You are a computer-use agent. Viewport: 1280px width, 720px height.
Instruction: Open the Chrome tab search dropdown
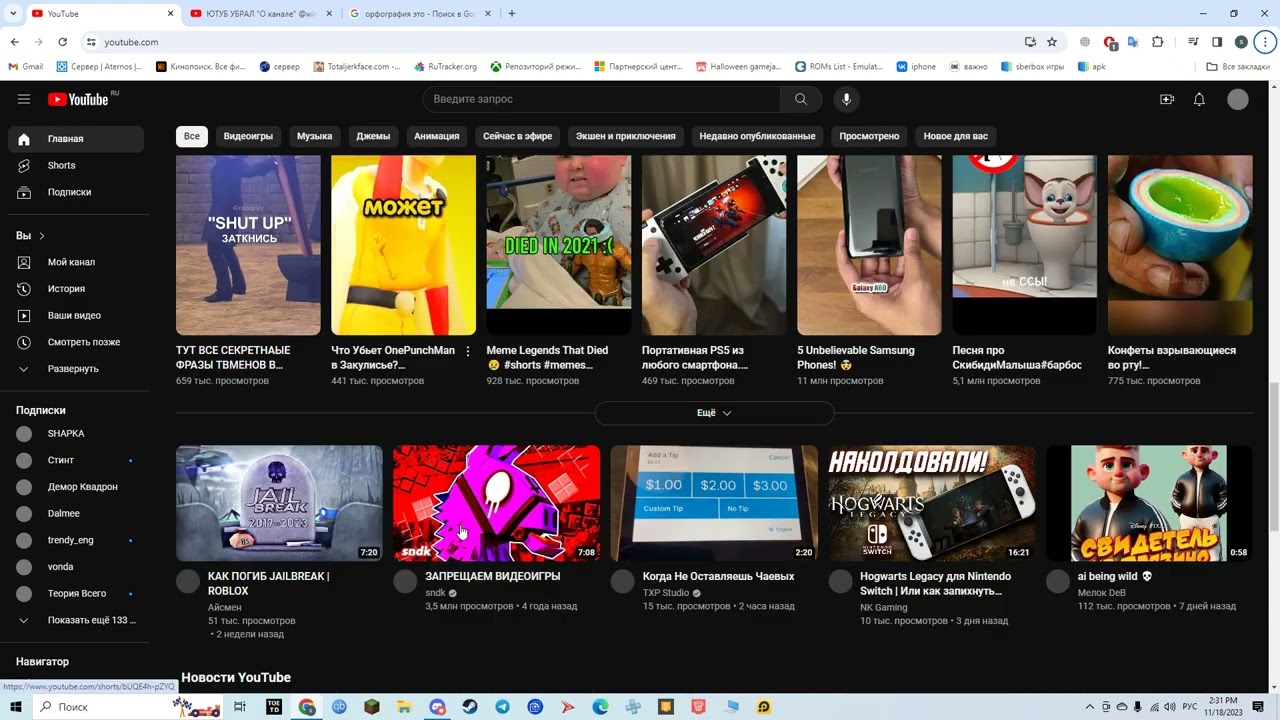[x=14, y=14]
